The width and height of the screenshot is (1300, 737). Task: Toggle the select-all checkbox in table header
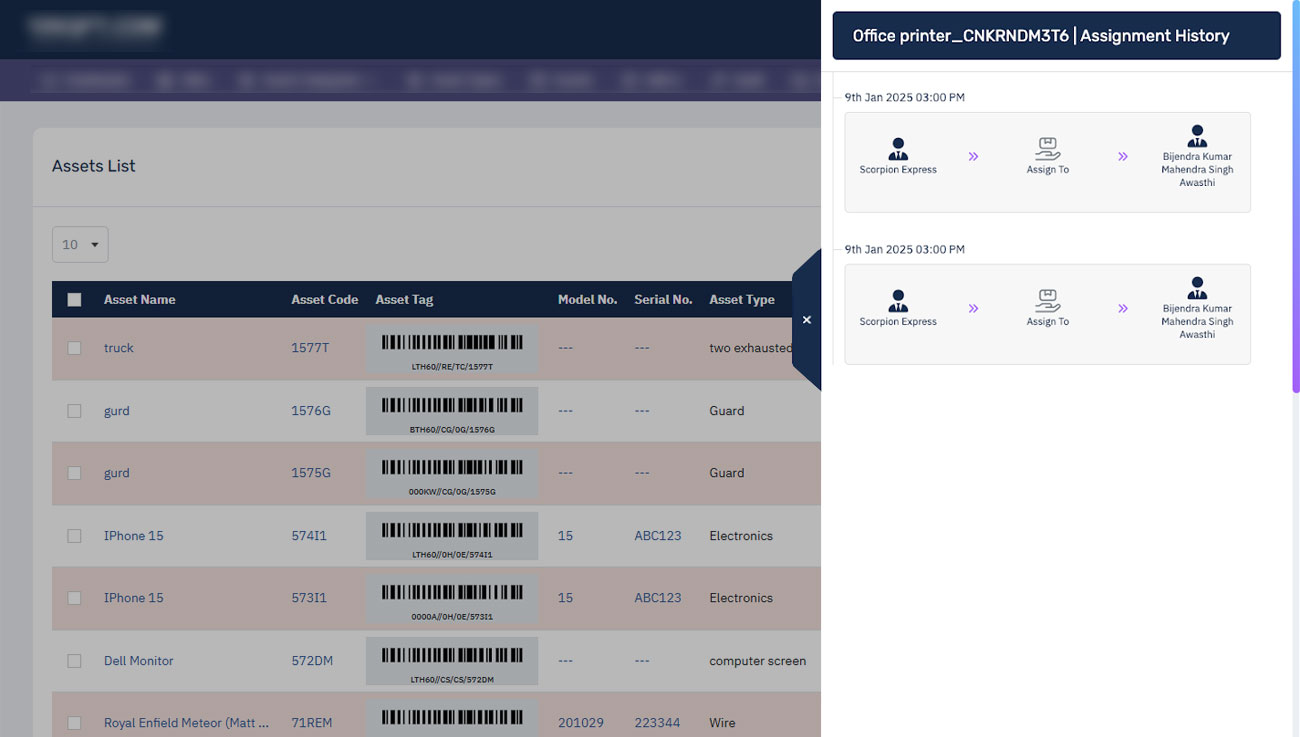(74, 300)
